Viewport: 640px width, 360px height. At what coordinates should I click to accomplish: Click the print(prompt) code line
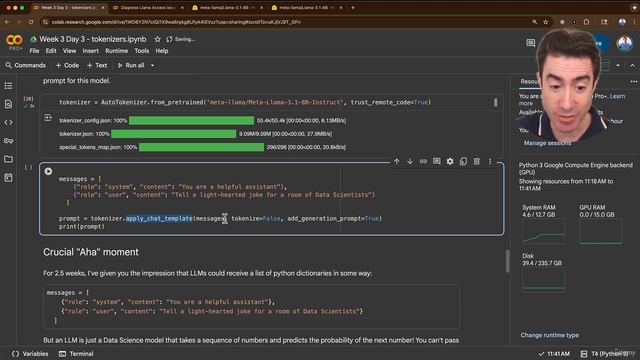point(82,226)
